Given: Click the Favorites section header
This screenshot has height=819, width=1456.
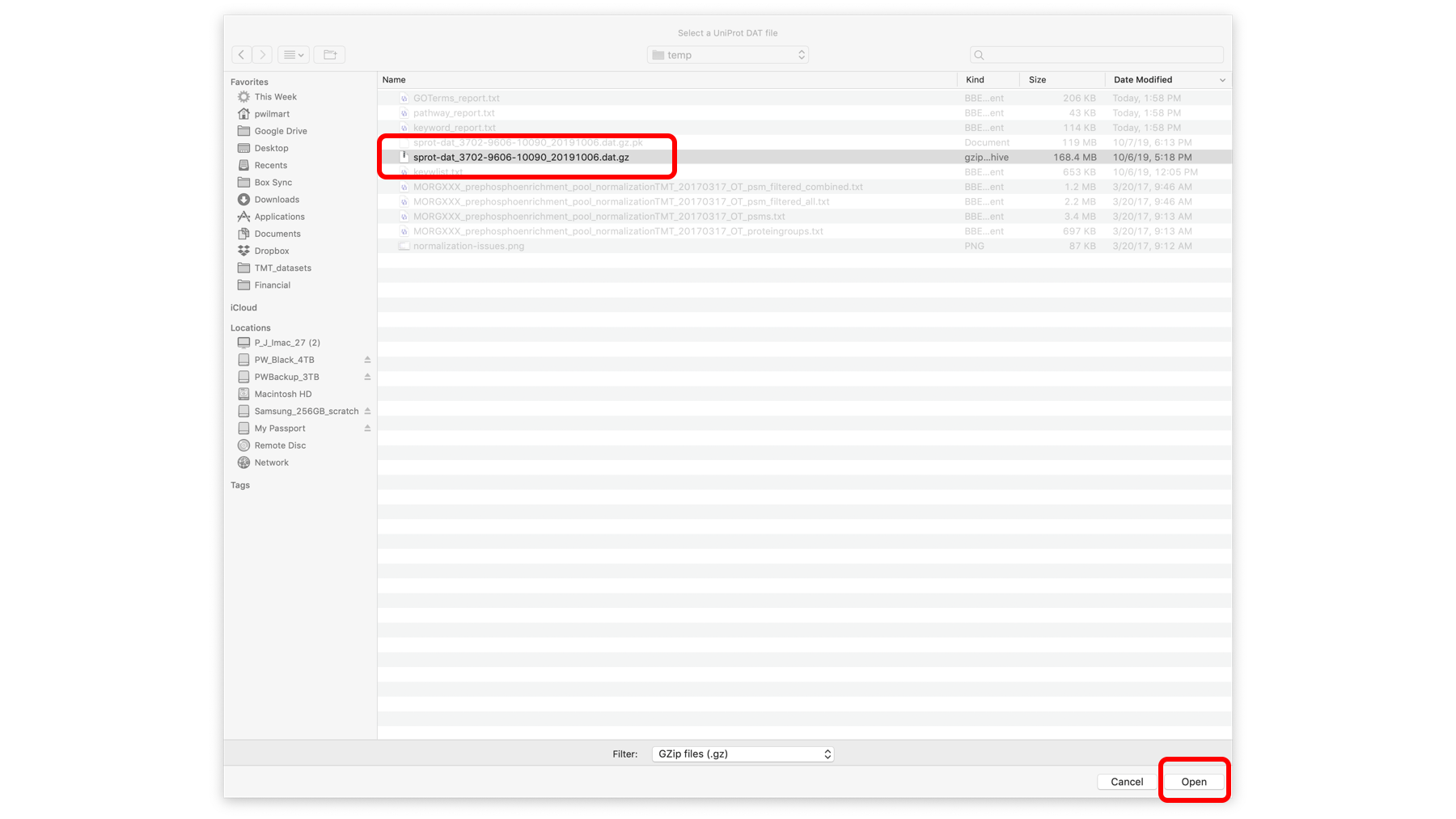Looking at the screenshot, I should click(249, 82).
